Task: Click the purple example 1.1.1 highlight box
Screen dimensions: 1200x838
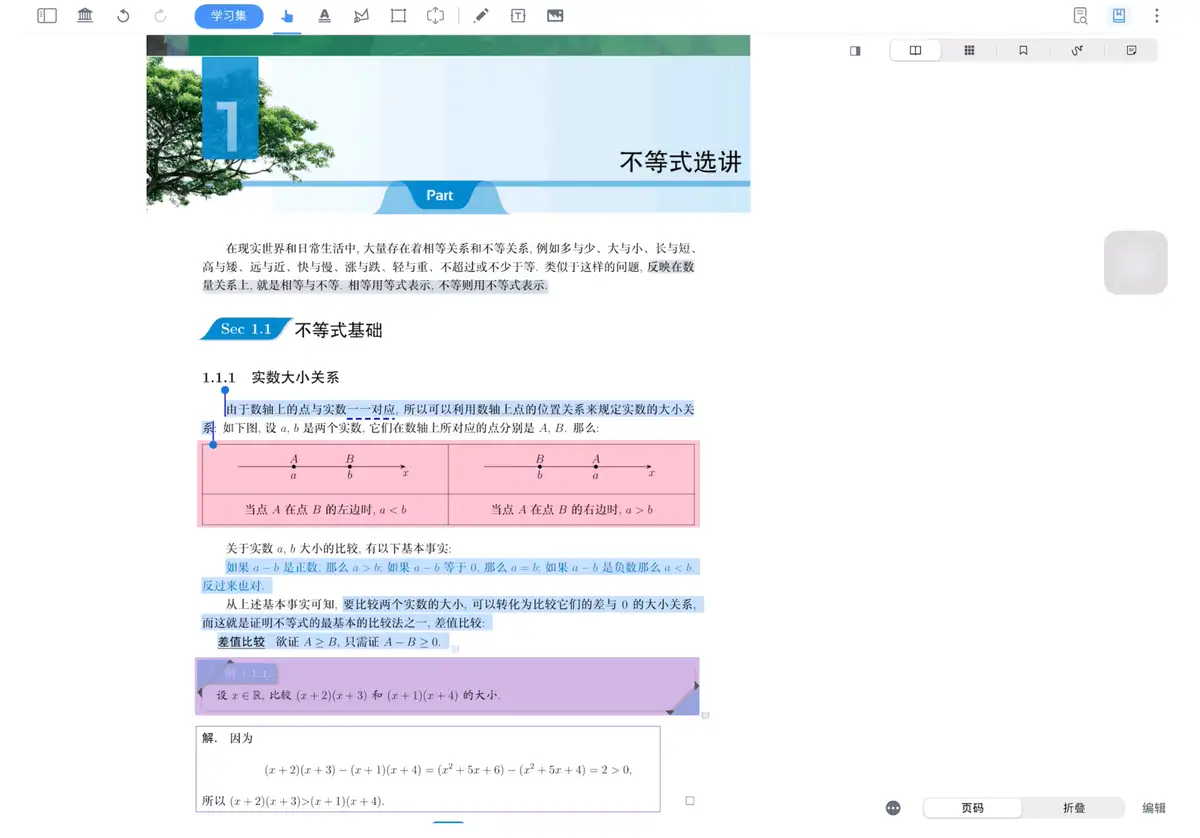Action: pos(447,686)
